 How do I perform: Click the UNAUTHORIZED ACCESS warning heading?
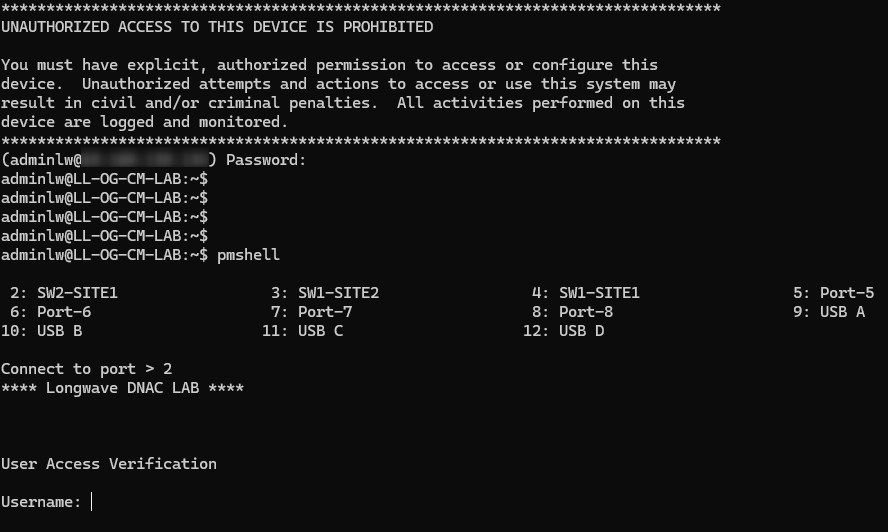pyautogui.click(x=217, y=27)
